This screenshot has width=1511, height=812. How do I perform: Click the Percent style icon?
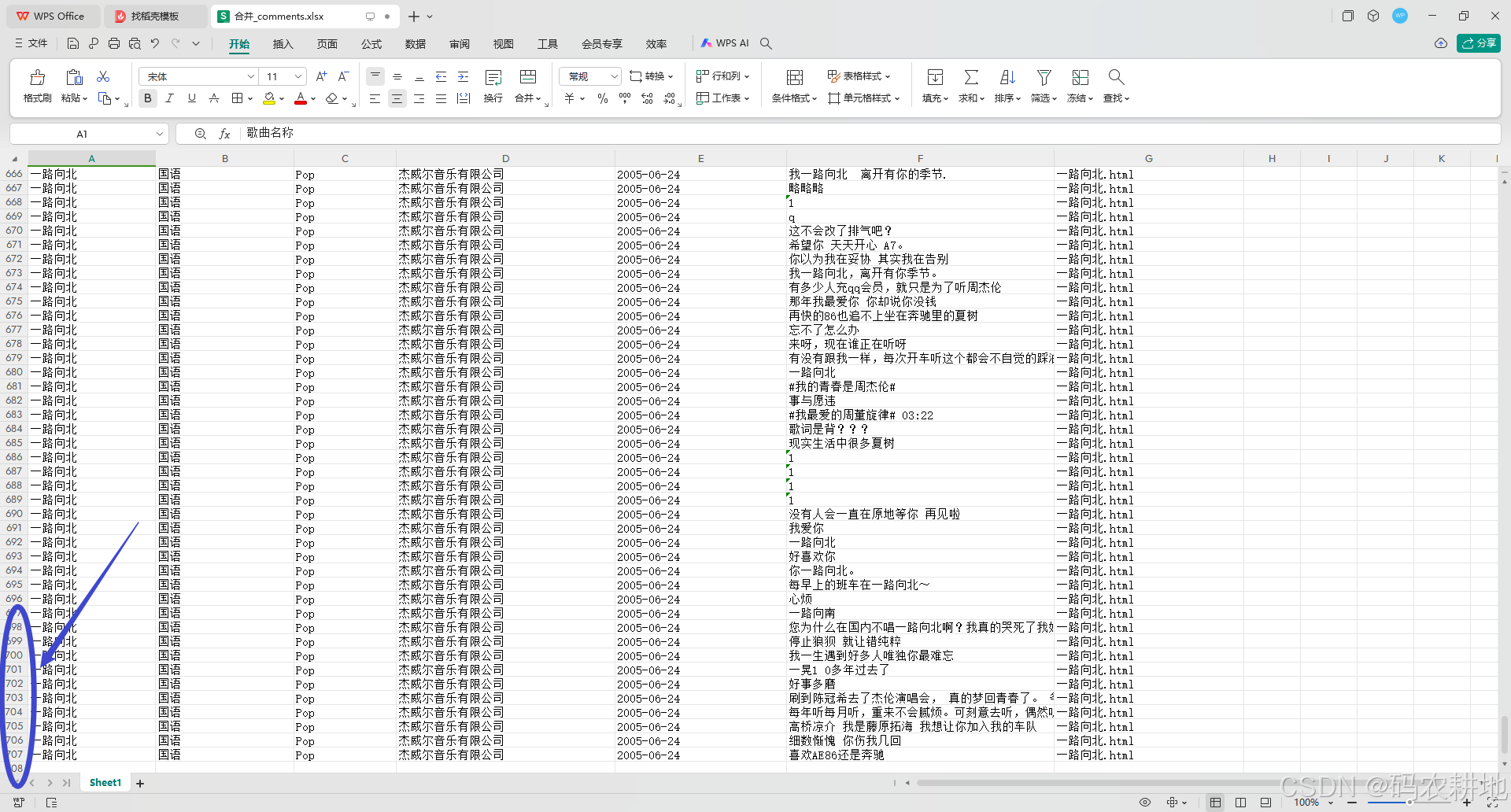[x=603, y=98]
